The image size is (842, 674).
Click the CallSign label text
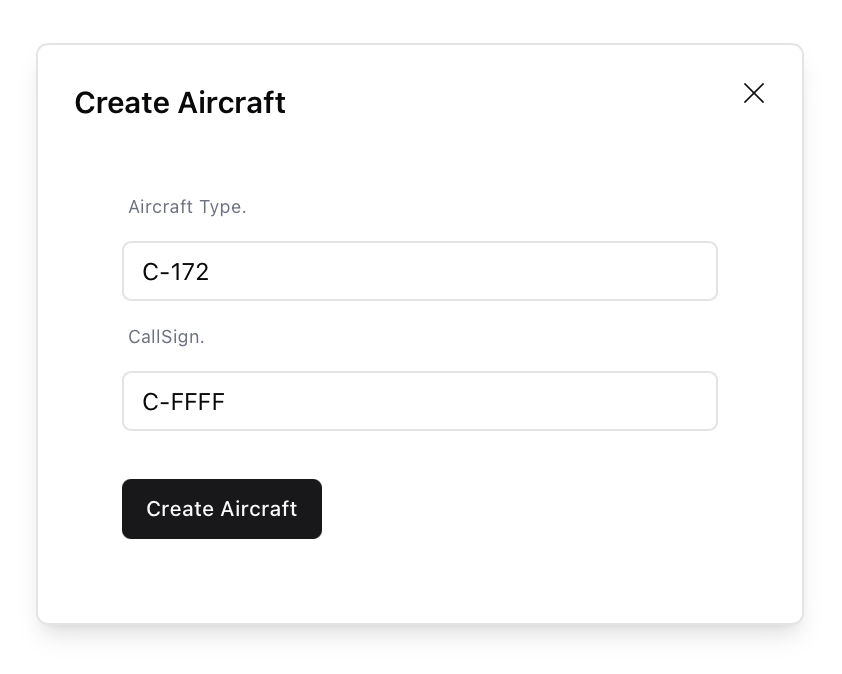166,337
